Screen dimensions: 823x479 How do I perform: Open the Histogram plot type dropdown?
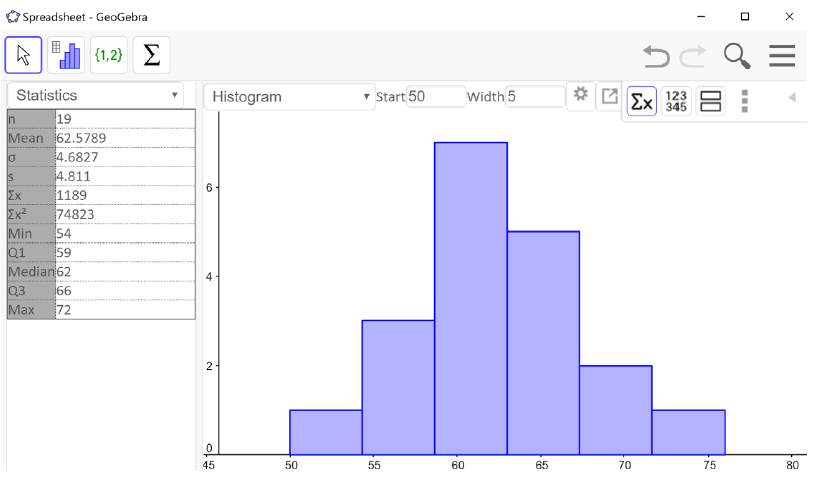(x=289, y=97)
